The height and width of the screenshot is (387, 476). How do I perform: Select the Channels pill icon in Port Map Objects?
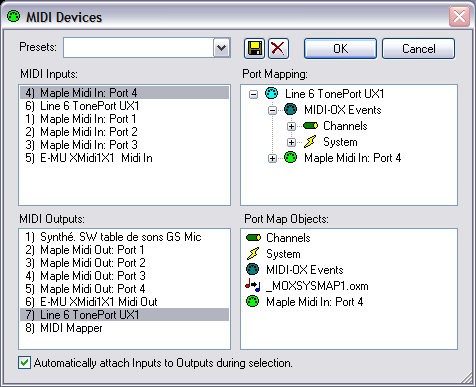253,238
